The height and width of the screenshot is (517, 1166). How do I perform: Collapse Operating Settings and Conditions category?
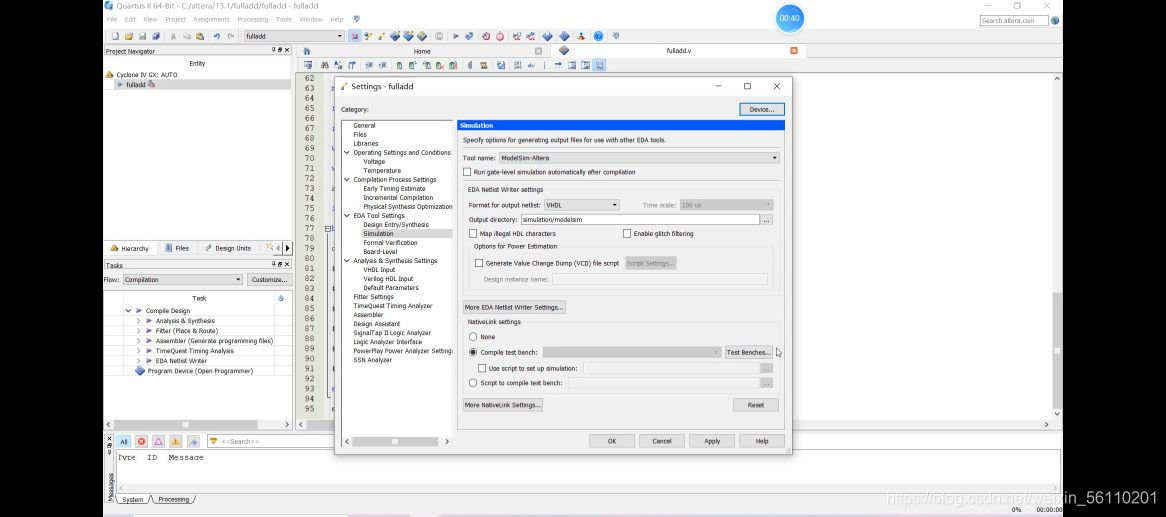pos(347,152)
